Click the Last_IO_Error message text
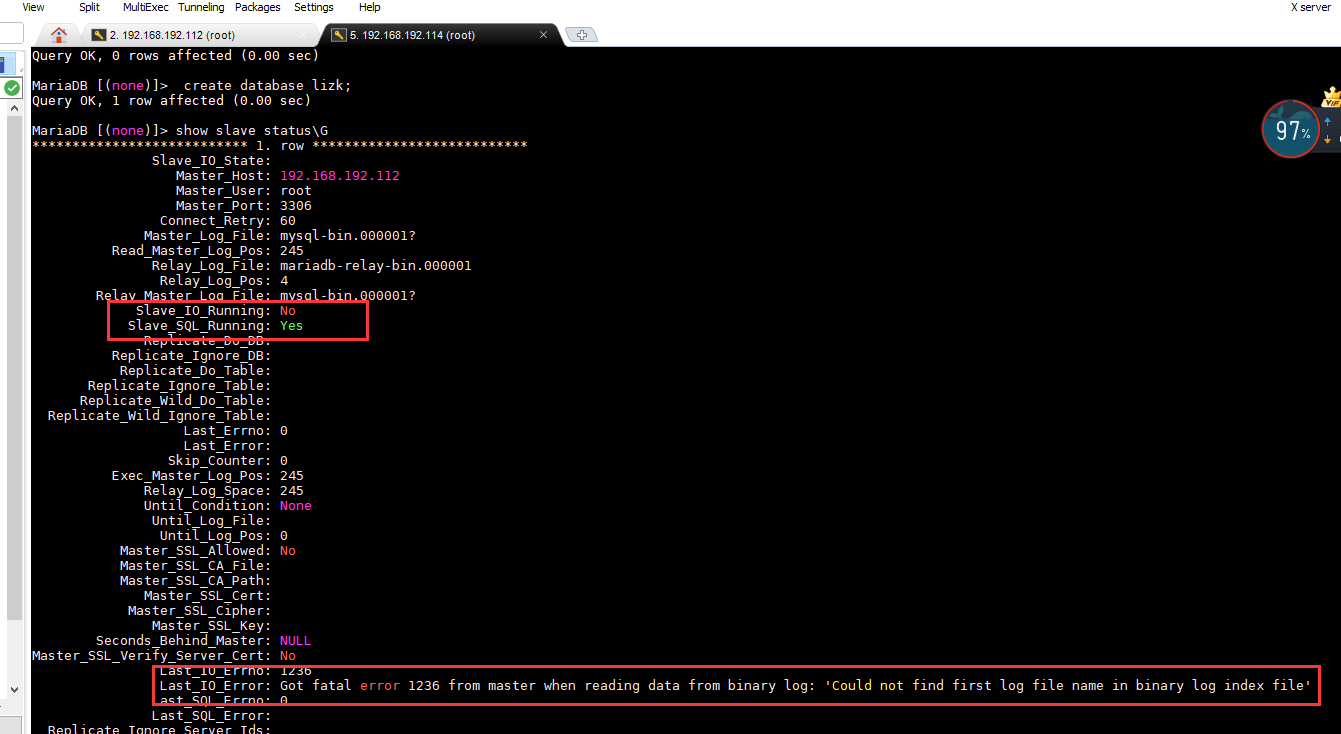The height and width of the screenshot is (734, 1341). (796, 686)
